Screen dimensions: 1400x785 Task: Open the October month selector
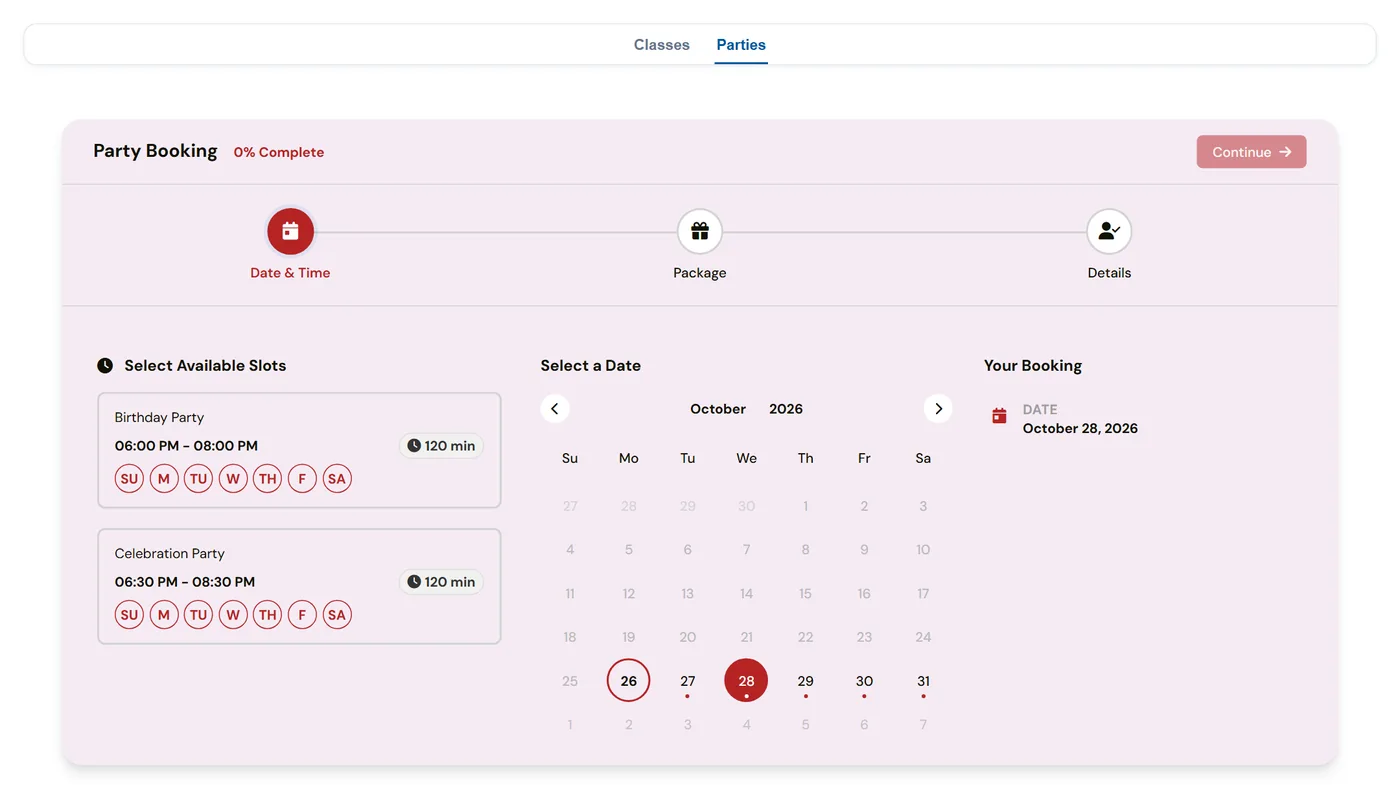[718, 409]
